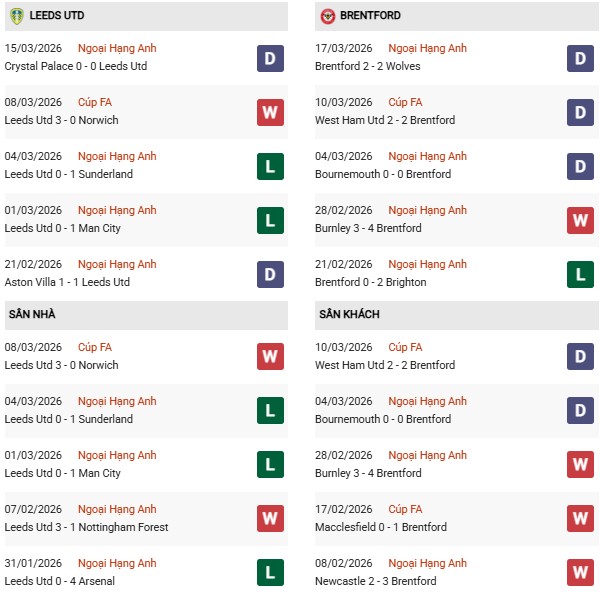Image resolution: width=600 pixels, height=595 pixels.
Task: Open the Aston Villa 1-1 Leeds Utd match
Action: pos(67,283)
